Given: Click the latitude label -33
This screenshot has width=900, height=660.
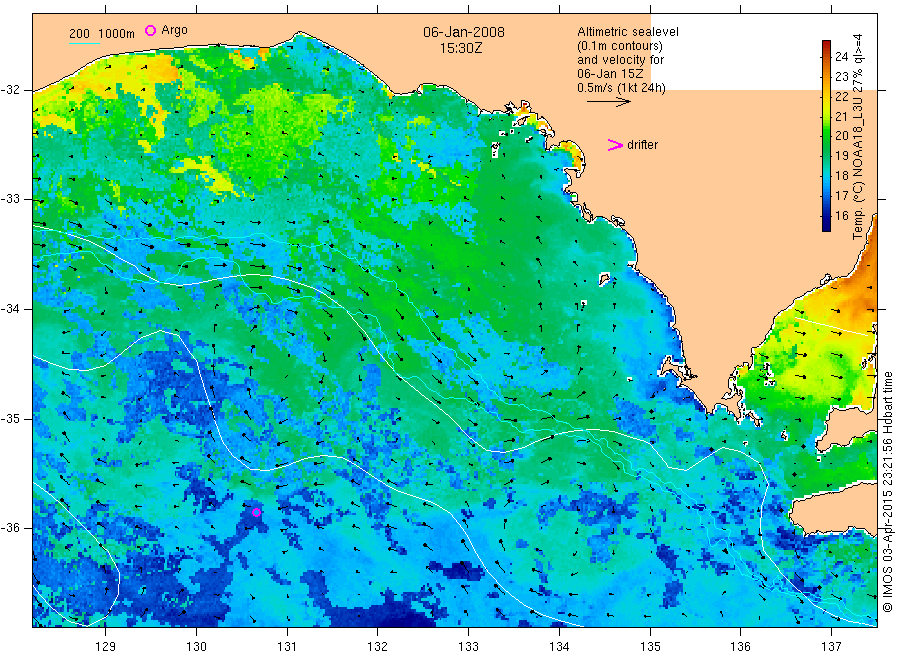Looking at the screenshot, I should coord(10,199).
